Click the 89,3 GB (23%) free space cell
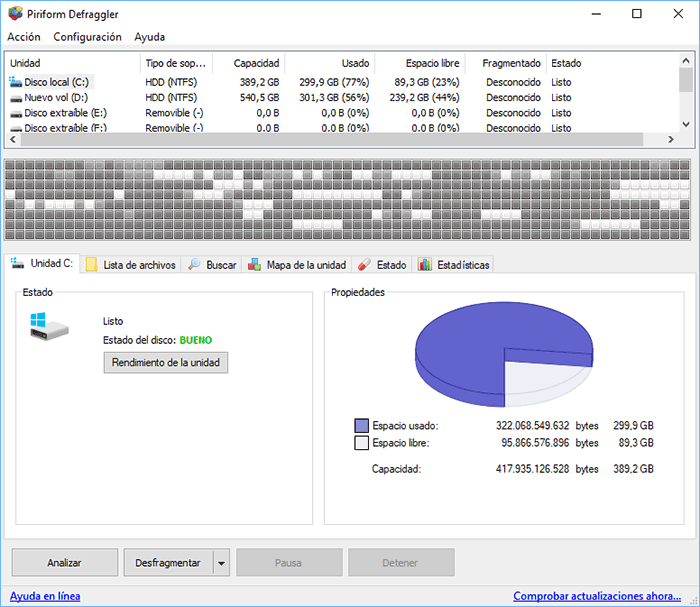 [x=427, y=82]
